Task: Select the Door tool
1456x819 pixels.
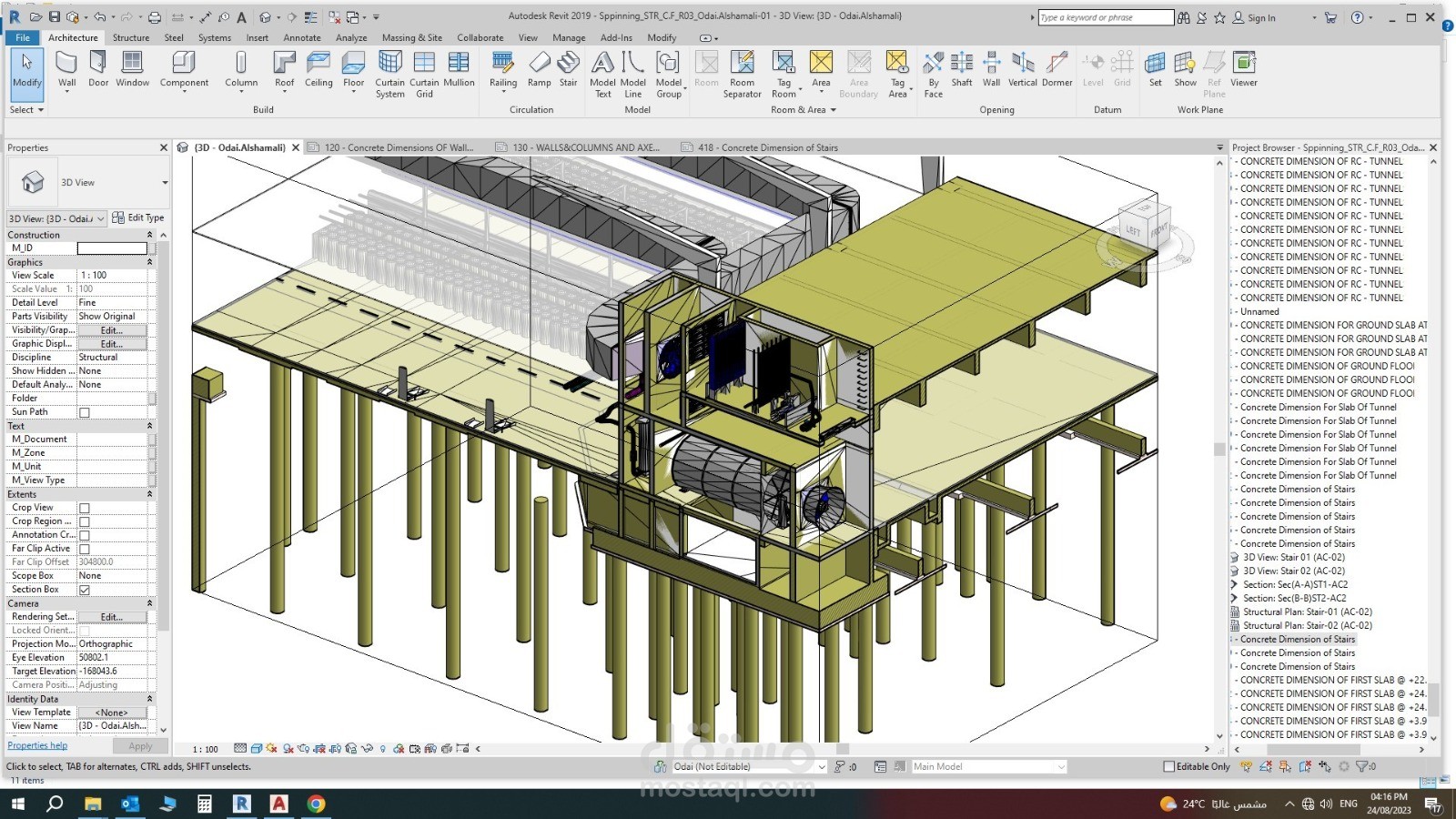Action: pos(98,69)
